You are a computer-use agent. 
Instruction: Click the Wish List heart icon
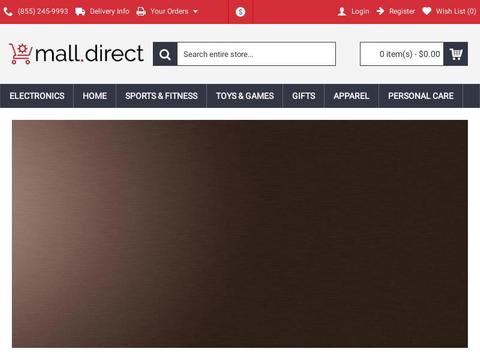[427, 11]
